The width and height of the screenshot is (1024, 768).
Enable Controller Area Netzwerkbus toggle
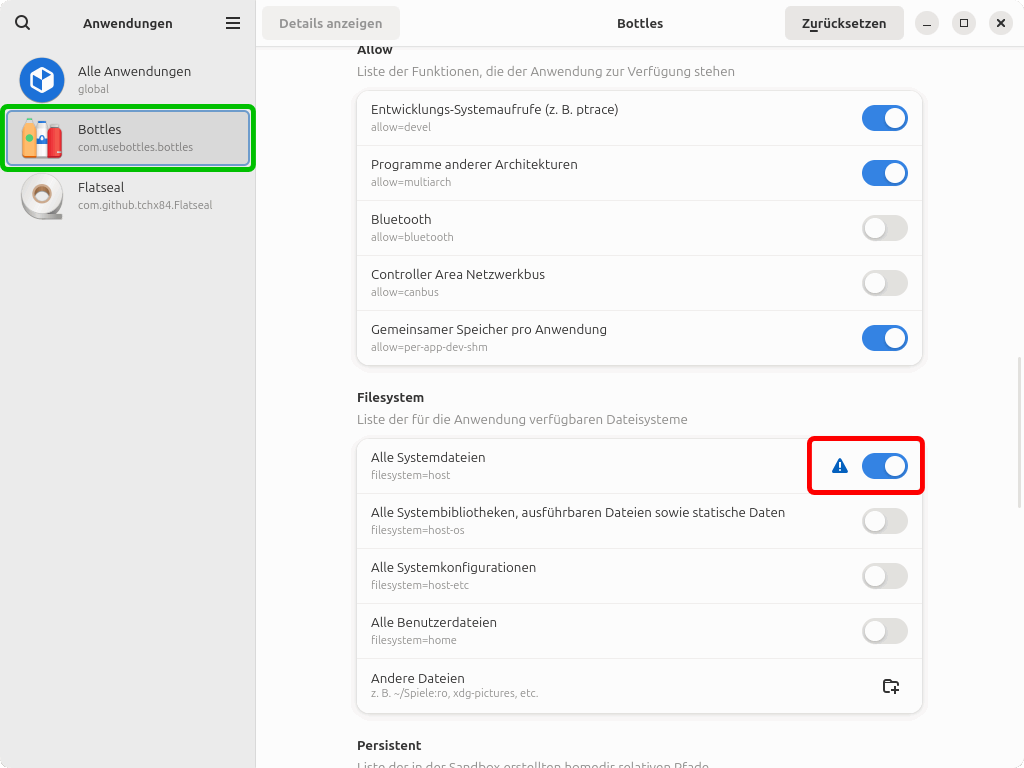point(884,283)
